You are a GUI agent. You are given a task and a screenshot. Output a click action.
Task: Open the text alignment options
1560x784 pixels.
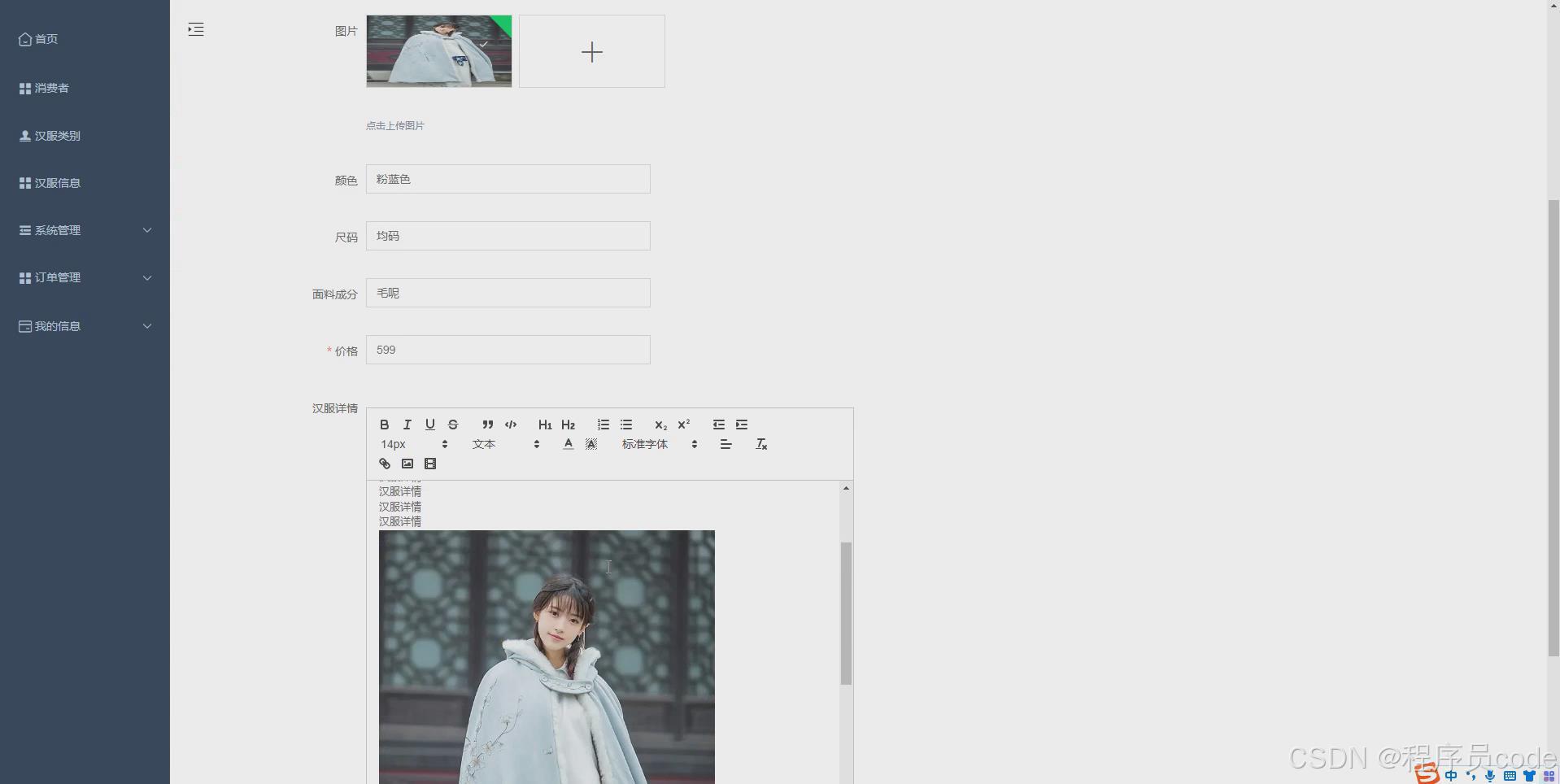click(726, 444)
